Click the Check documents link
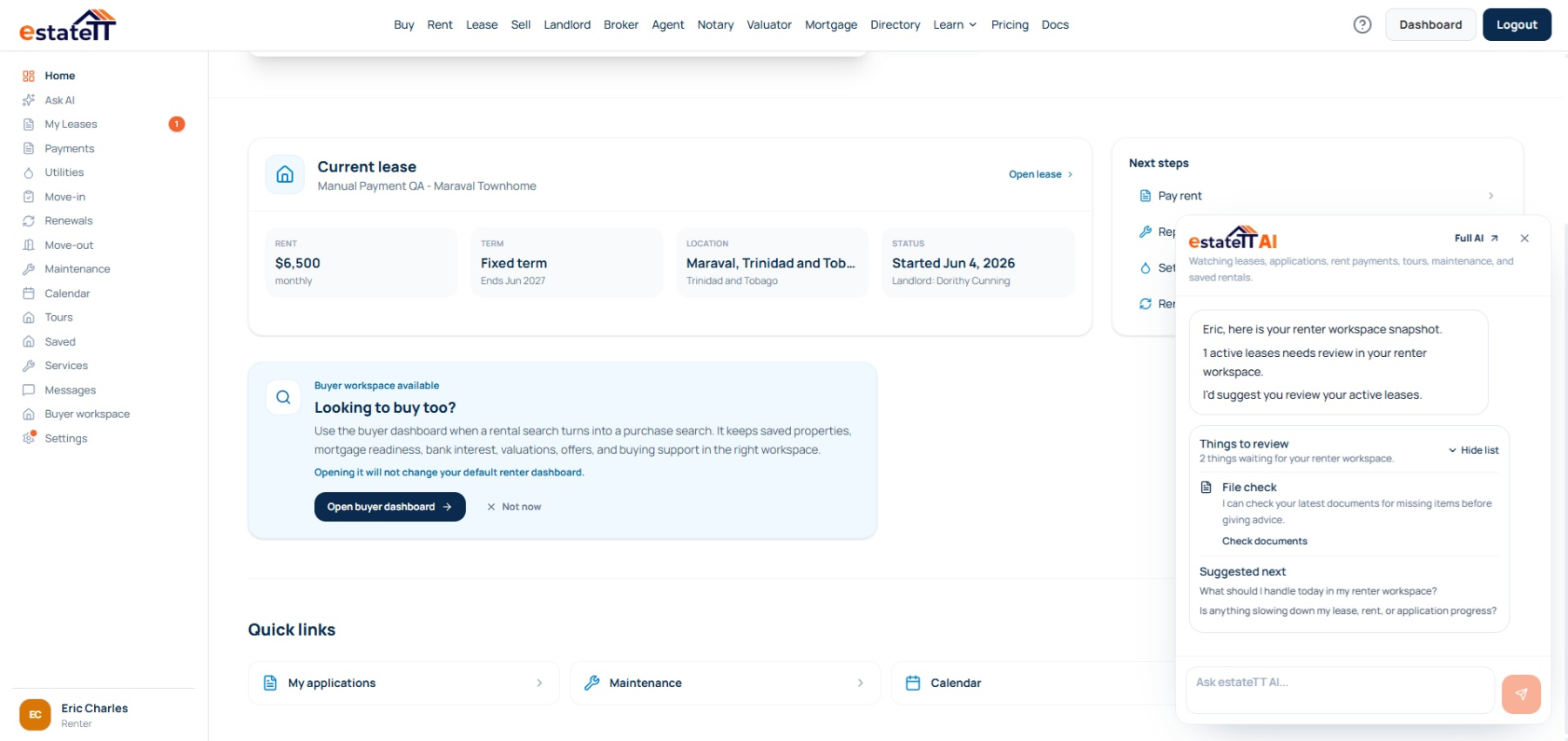The width and height of the screenshot is (1568, 741). (1264, 542)
